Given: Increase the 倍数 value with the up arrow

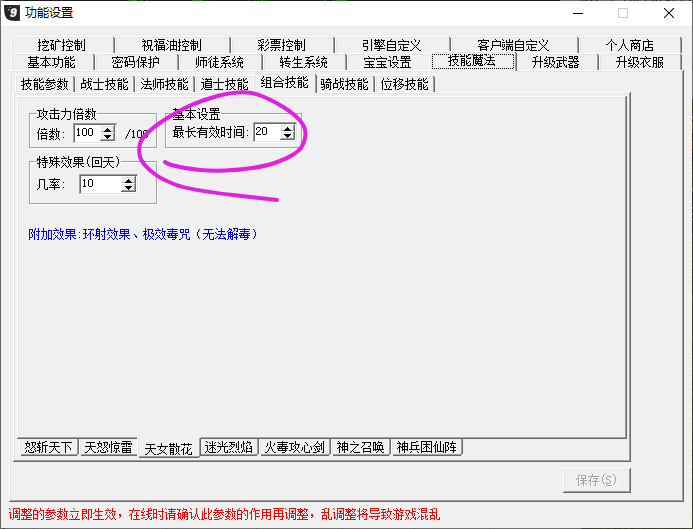Looking at the screenshot, I should click(108, 129).
